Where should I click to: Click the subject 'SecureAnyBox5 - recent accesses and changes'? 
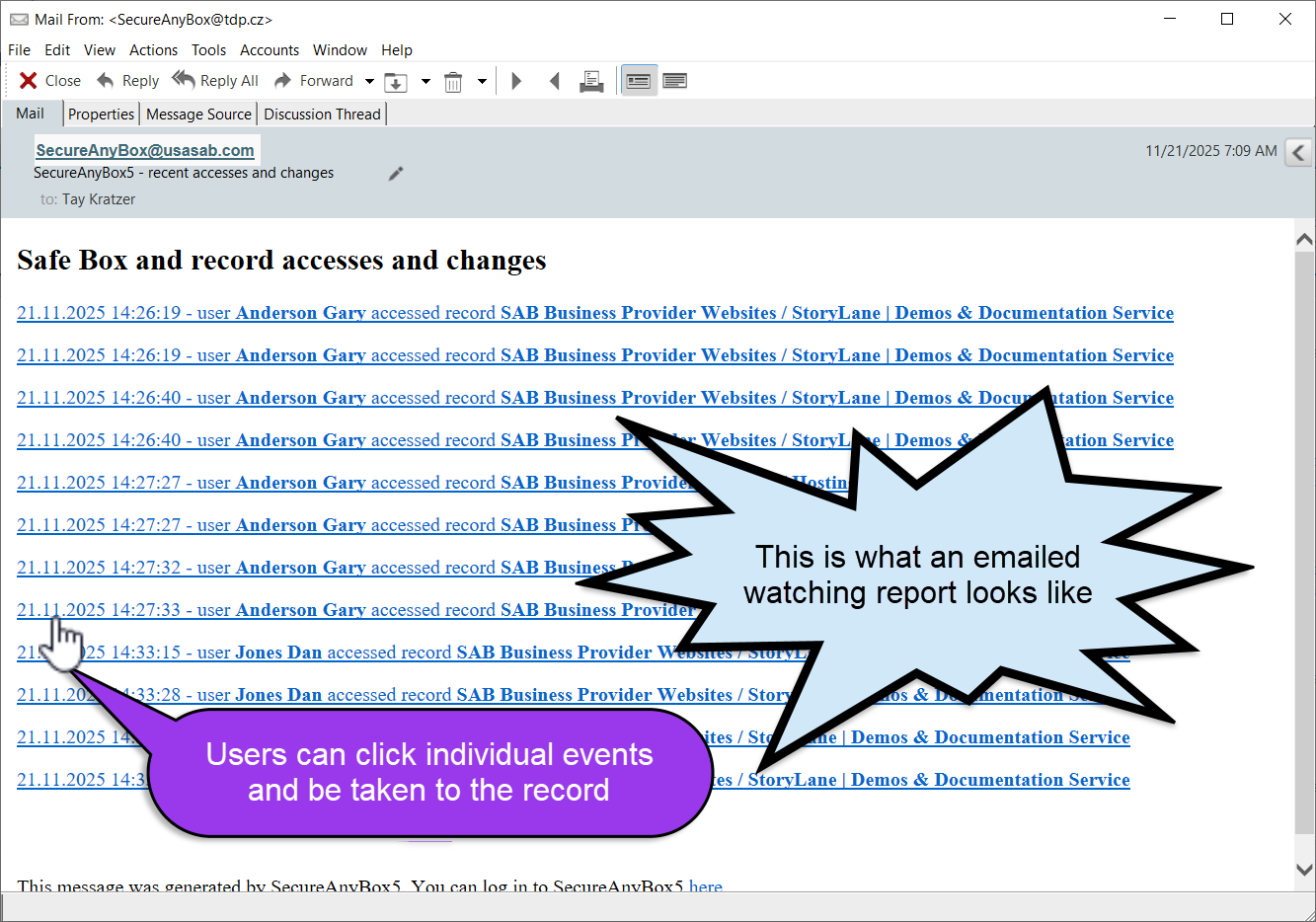184,173
